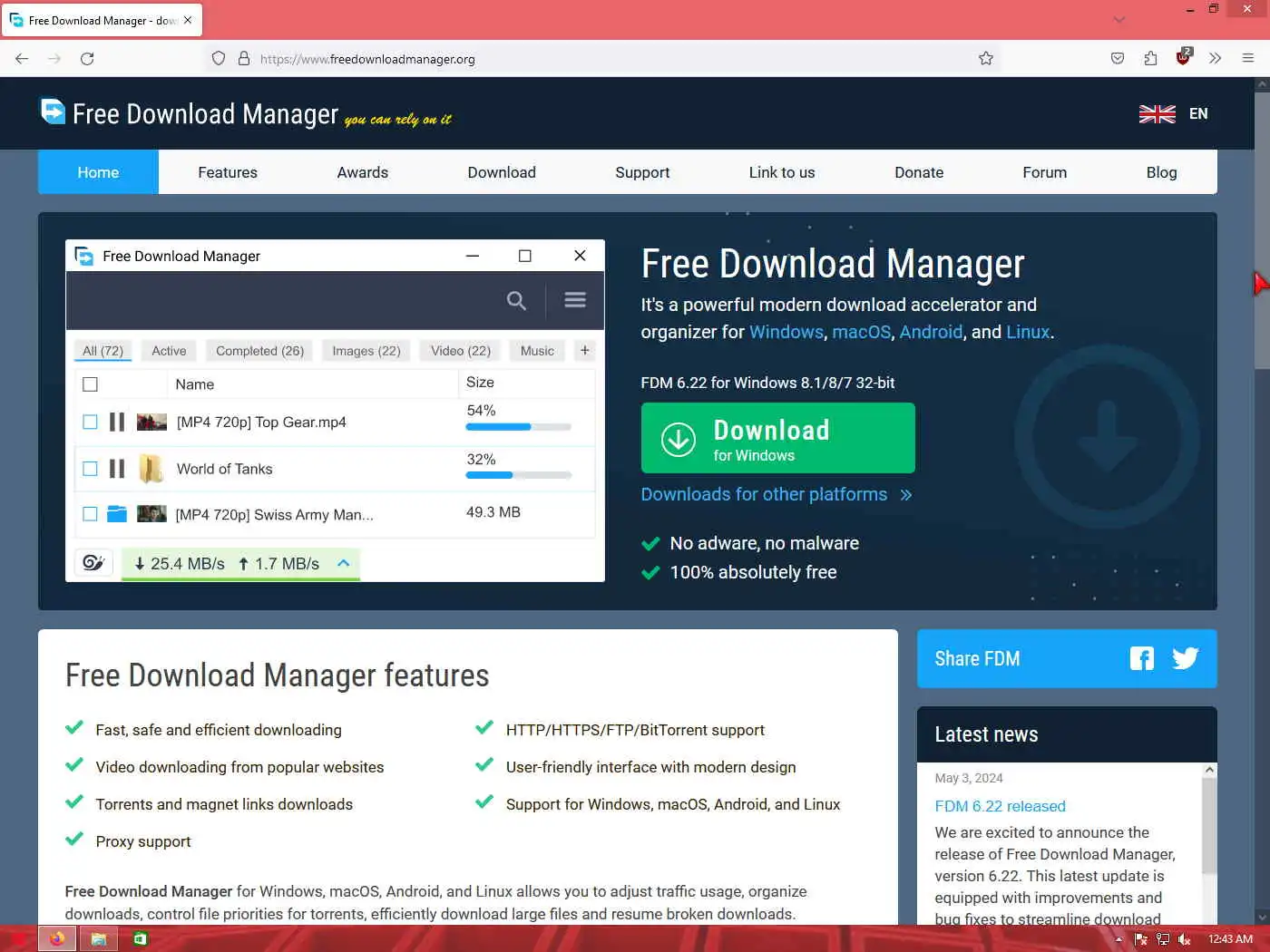Open the extensions puzzle icon

[x=1150, y=58]
